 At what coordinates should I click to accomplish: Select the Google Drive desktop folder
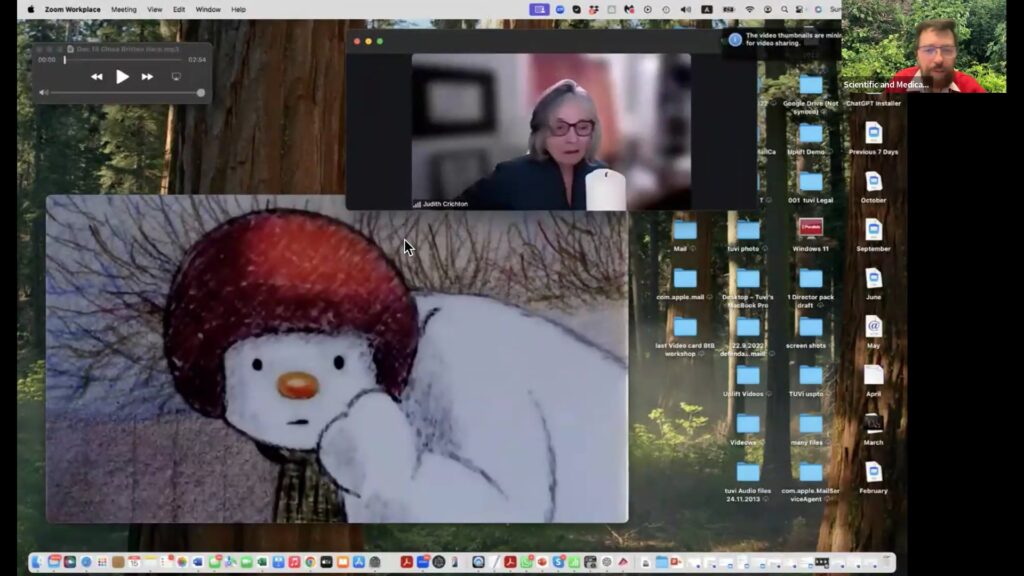810,94
